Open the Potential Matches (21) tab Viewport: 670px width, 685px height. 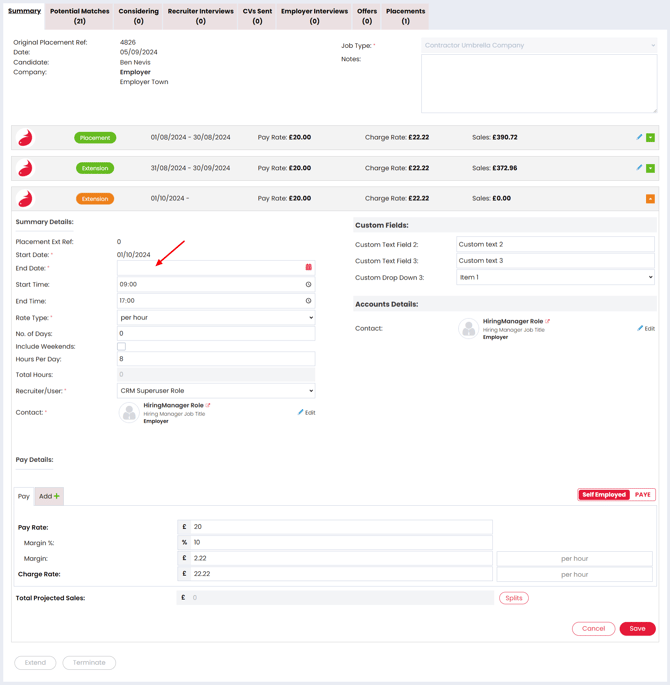point(79,16)
